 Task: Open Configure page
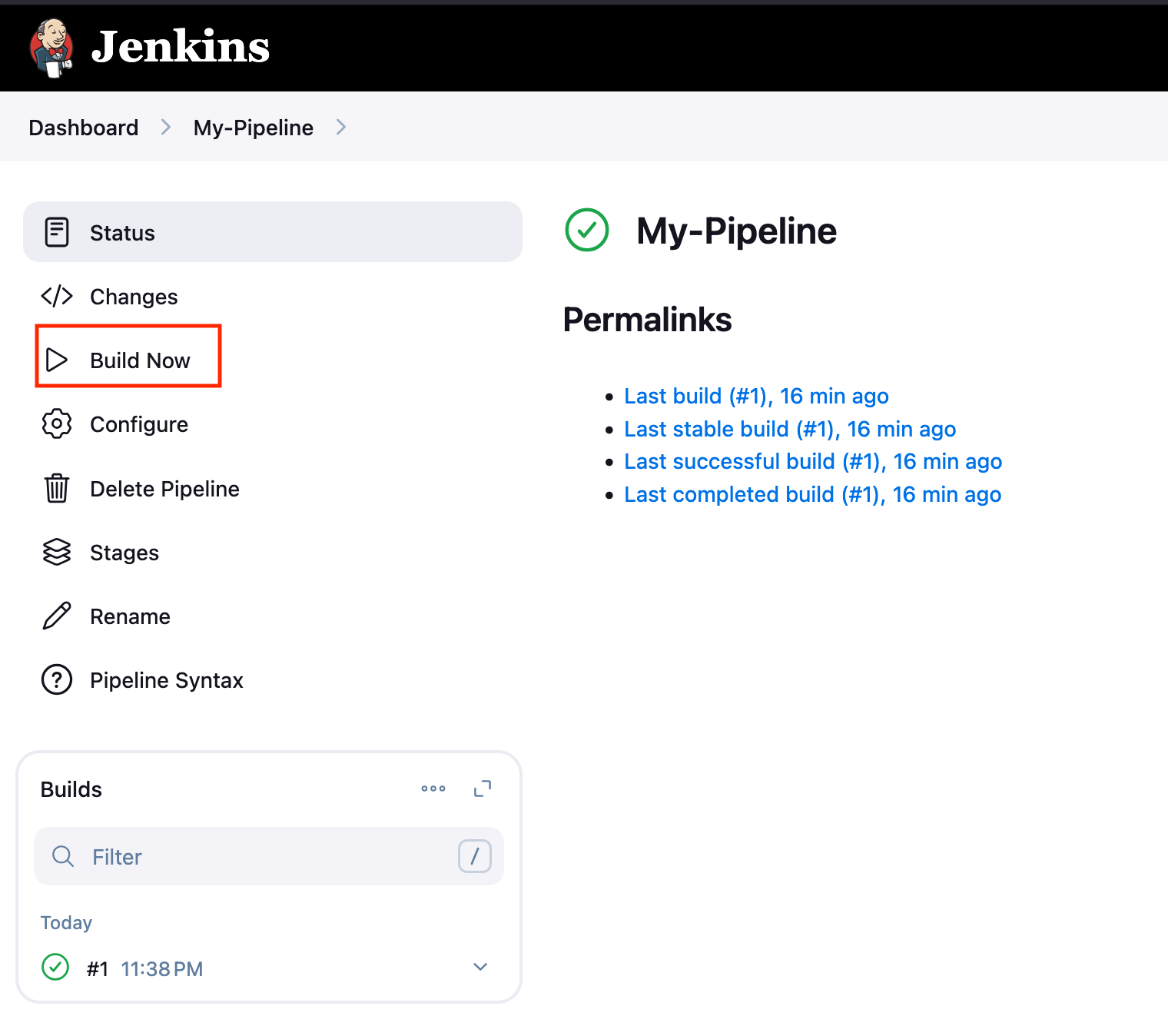pos(139,424)
